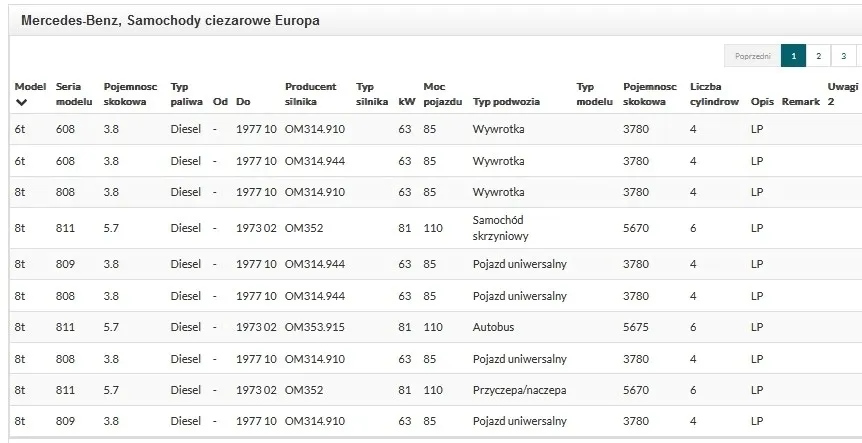862x443 pixels.
Task: Go to page 3 of results
Action: point(843,56)
